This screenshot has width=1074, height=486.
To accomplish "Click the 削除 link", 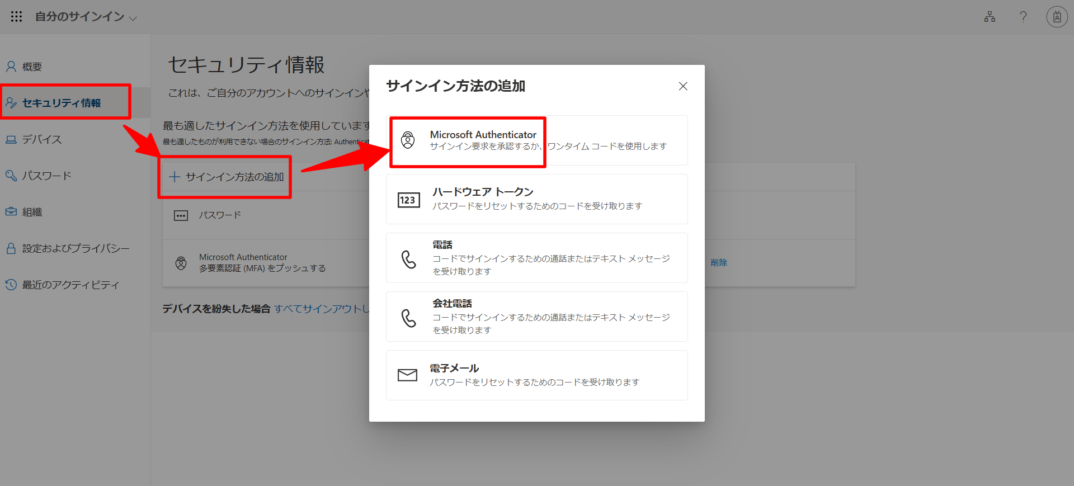I will (719, 262).
